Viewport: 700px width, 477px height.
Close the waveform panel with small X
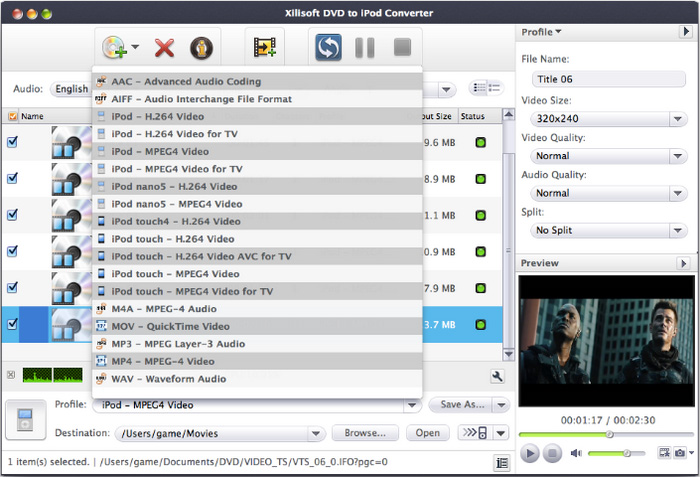pos(11,375)
